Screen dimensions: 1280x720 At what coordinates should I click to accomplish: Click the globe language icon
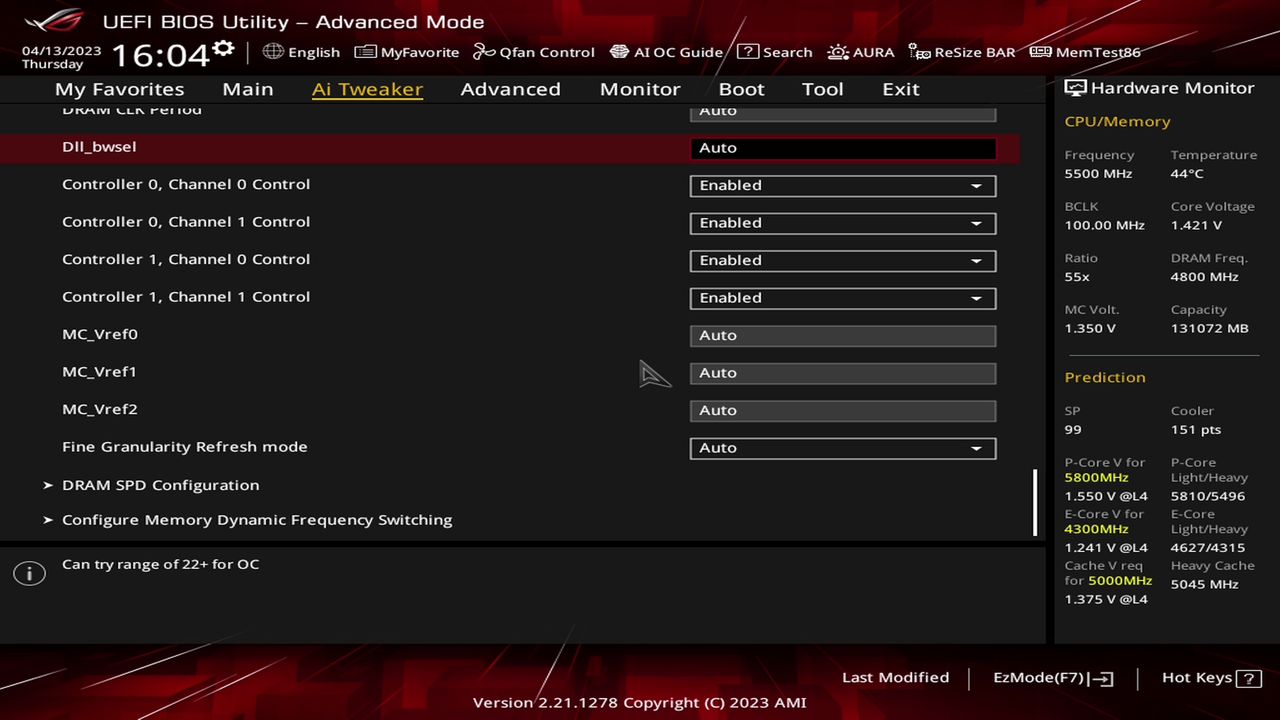pyautogui.click(x=273, y=51)
